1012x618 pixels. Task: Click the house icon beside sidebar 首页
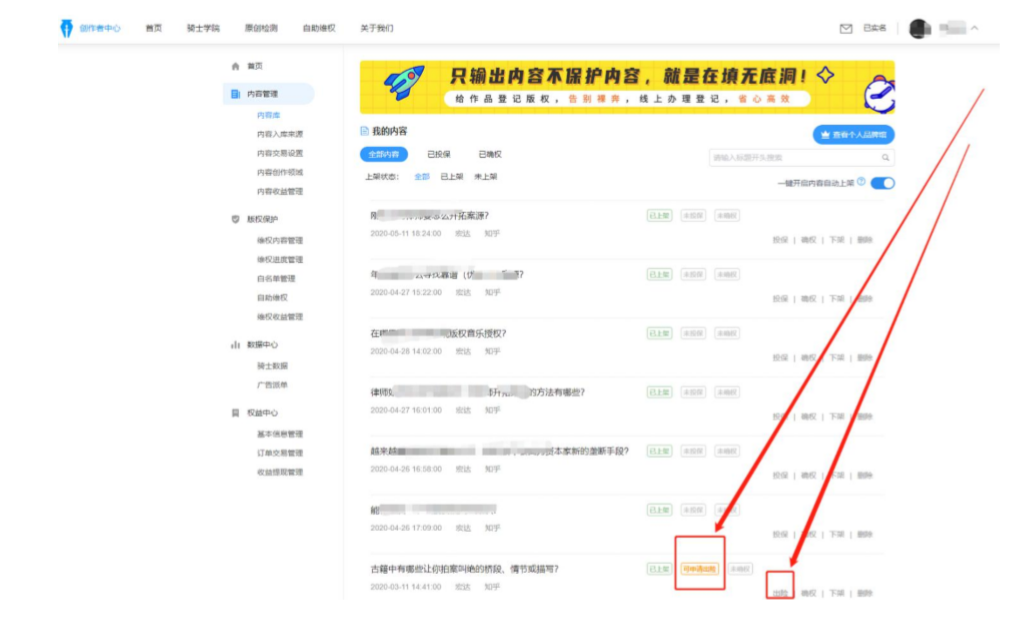pyautogui.click(x=236, y=66)
